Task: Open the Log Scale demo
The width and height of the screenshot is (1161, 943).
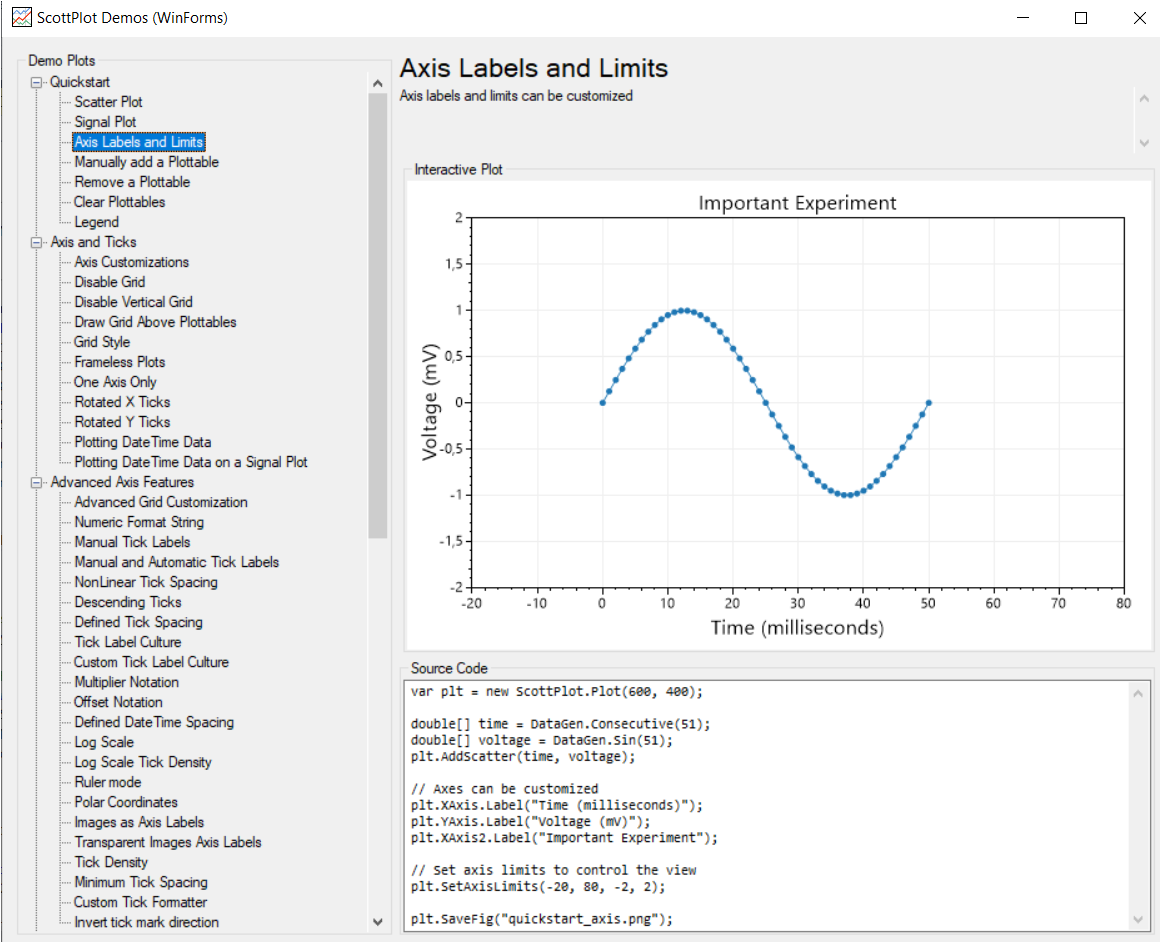Action: (104, 741)
